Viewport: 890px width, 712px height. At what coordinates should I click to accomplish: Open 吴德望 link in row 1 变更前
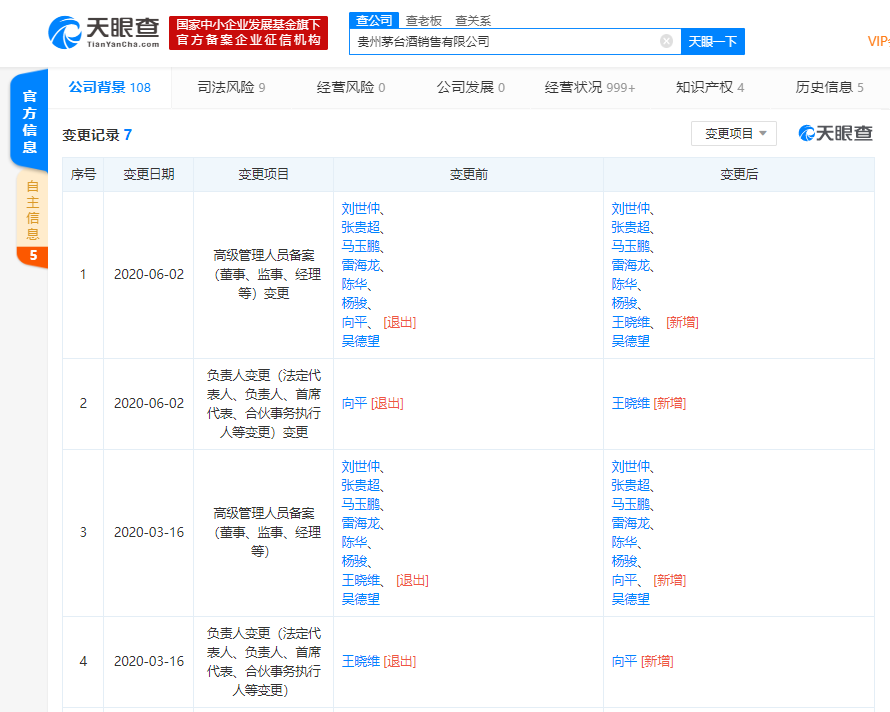click(x=360, y=341)
